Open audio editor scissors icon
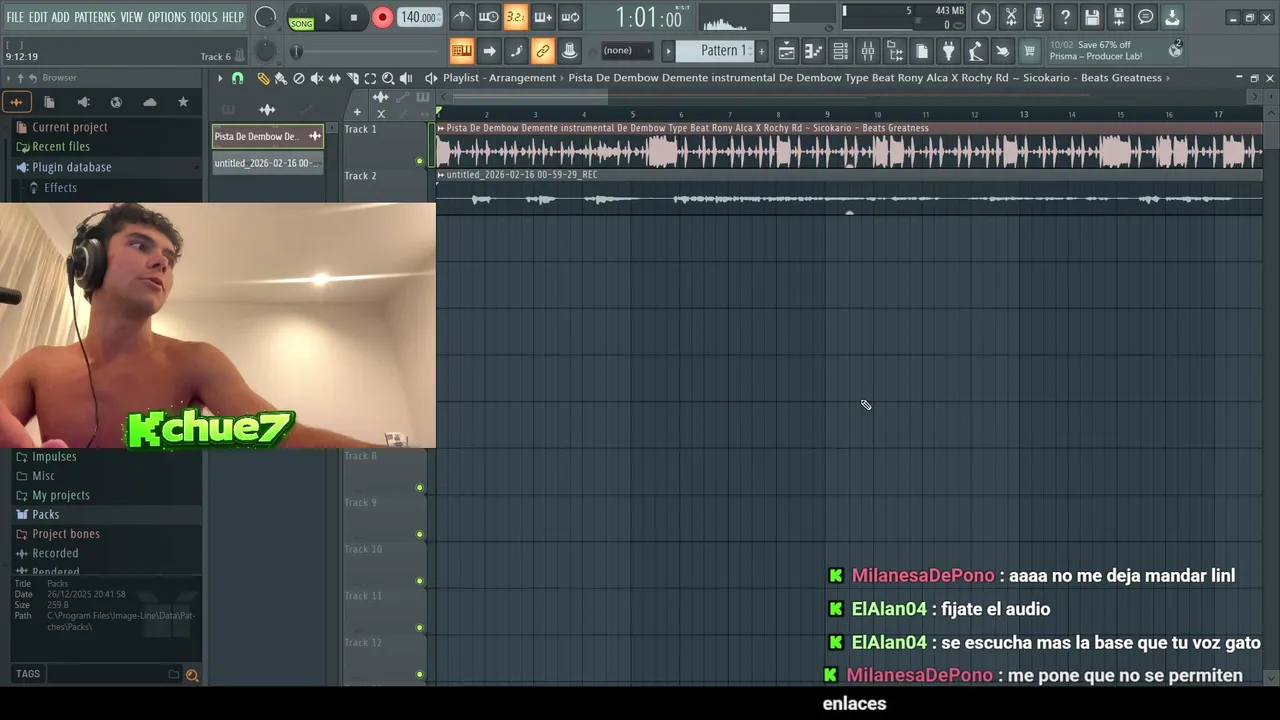Viewport: 1280px width, 720px height. pyautogui.click(x=1011, y=17)
